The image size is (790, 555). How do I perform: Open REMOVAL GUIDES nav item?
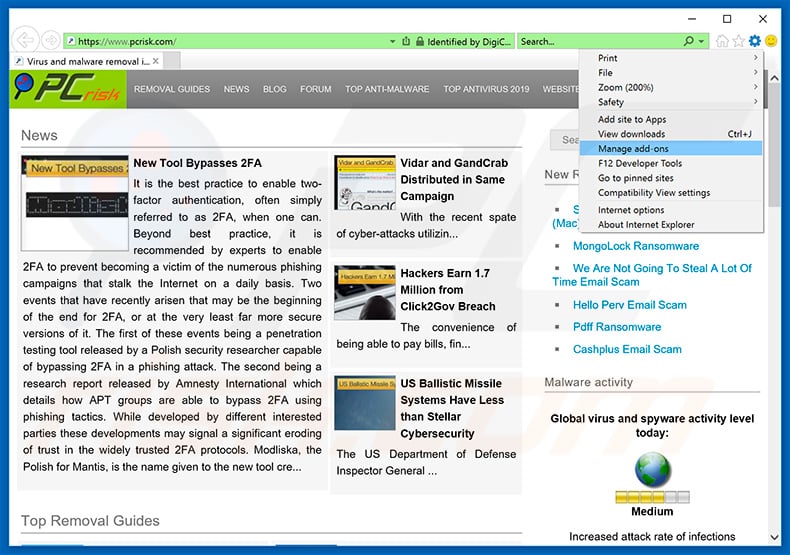pos(172,89)
